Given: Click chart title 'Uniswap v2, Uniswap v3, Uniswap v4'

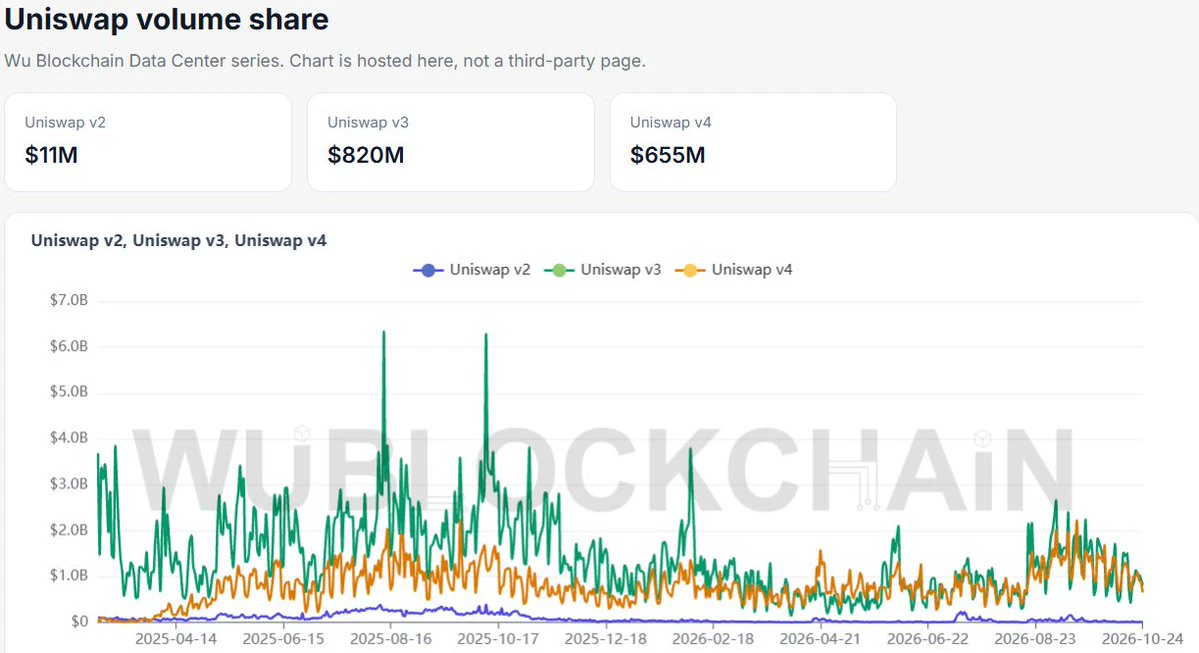Looking at the screenshot, I should (179, 241).
